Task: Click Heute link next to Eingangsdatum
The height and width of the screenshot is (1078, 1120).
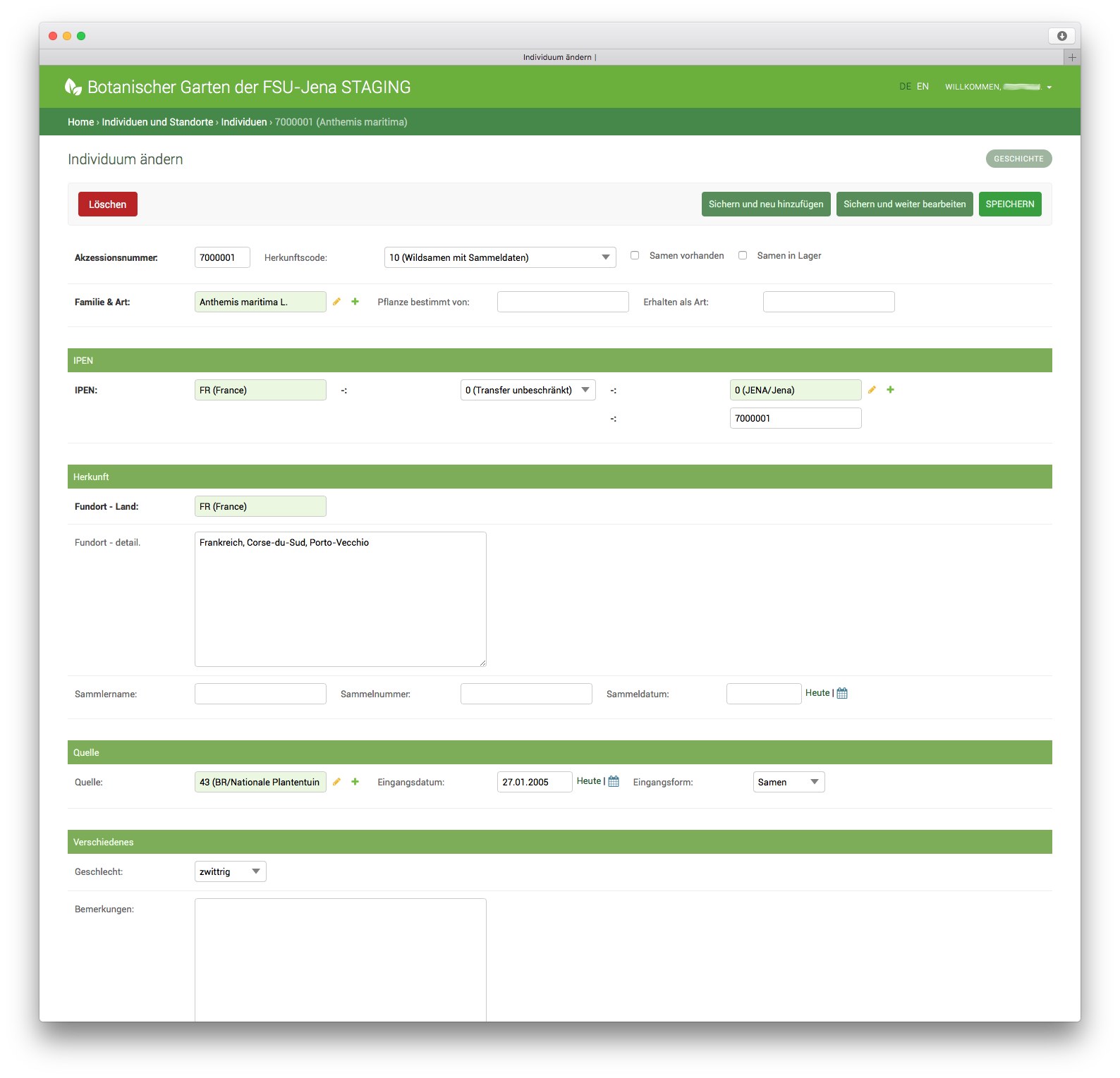Action: [589, 781]
